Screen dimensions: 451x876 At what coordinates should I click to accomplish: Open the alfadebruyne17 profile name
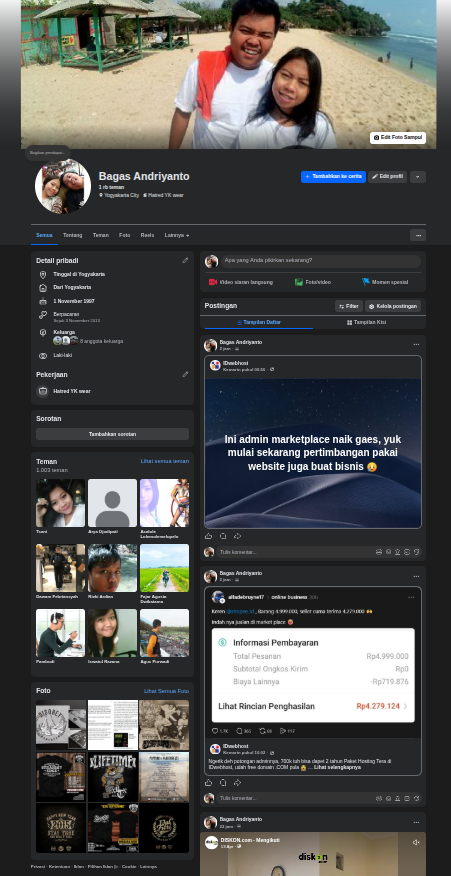point(246,597)
